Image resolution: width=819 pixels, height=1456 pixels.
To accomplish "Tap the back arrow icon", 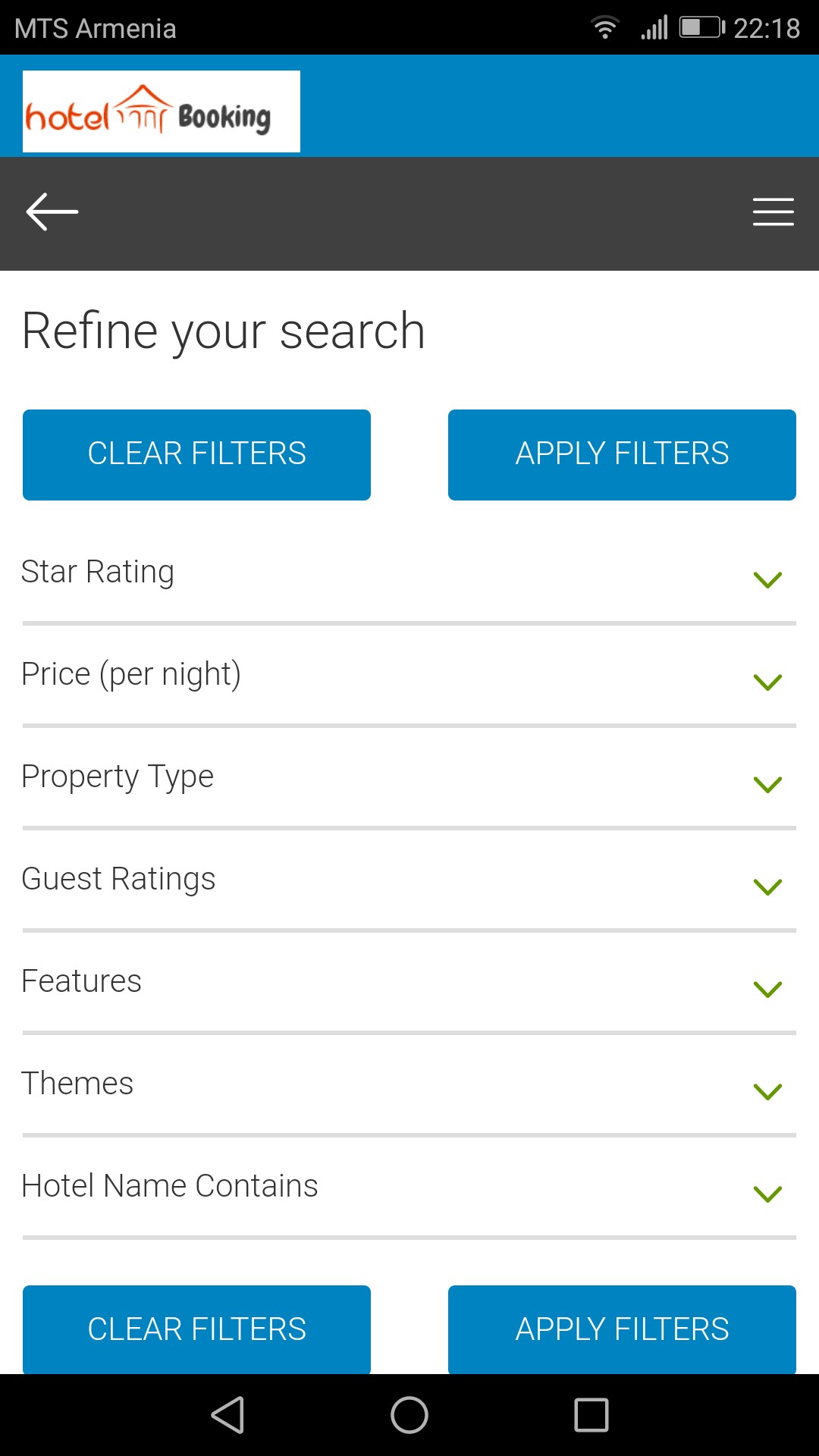I will [x=52, y=212].
